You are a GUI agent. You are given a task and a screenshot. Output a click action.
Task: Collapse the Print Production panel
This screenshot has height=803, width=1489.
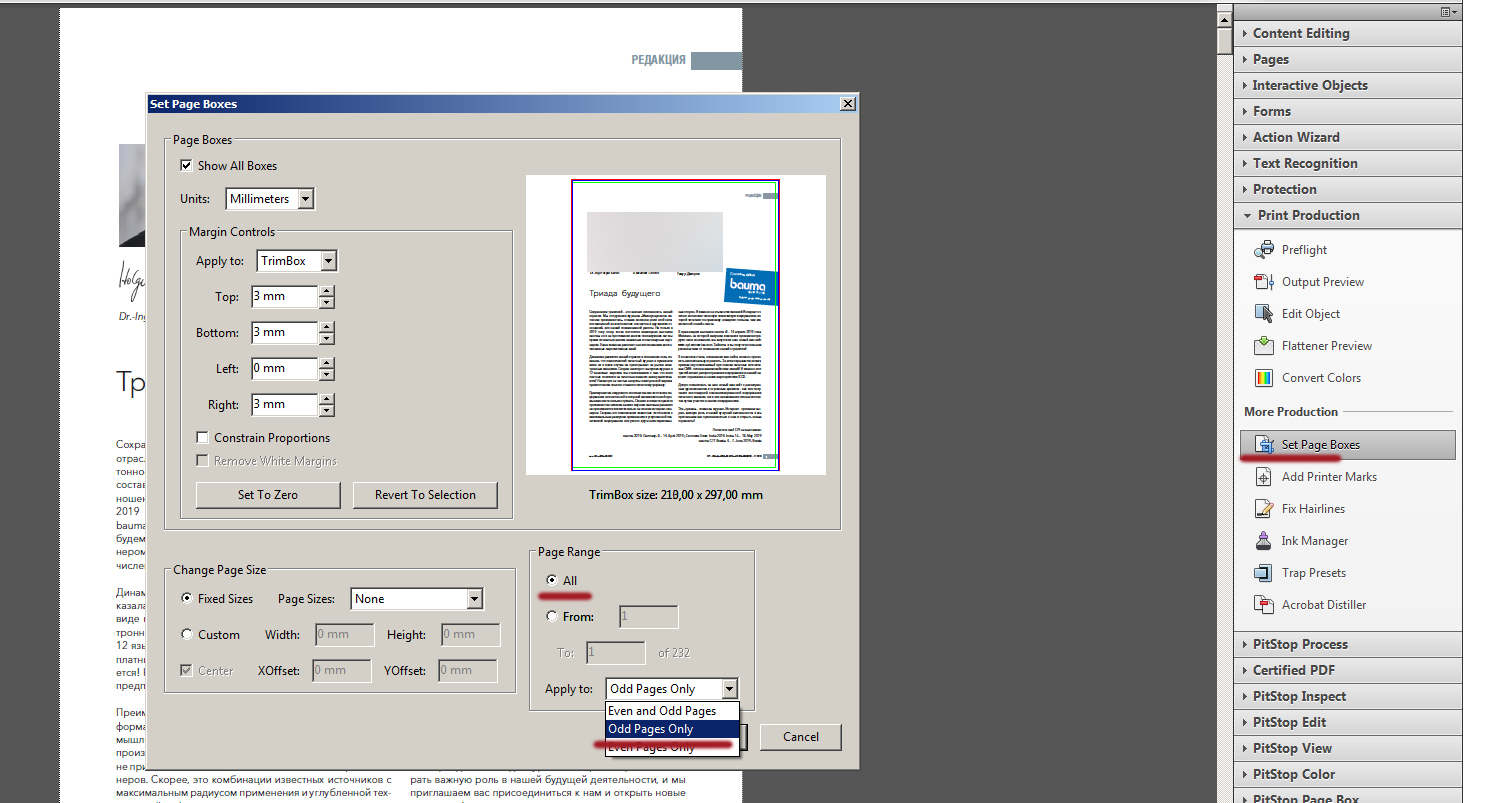[x=1347, y=215]
